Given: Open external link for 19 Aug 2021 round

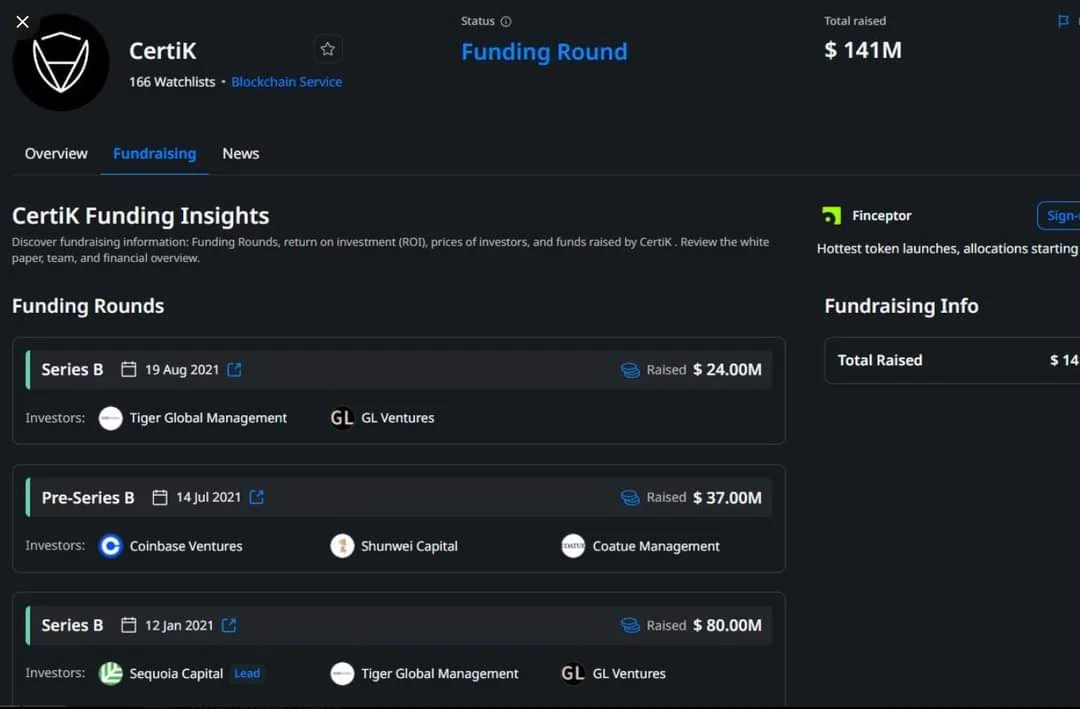Looking at the screenshot, I should tap(234, 369).
